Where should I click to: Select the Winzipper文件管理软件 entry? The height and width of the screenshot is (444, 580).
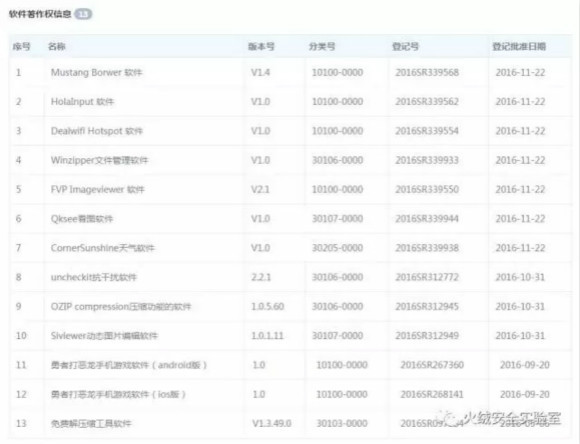pyautogui.click(x=99, y=160)
